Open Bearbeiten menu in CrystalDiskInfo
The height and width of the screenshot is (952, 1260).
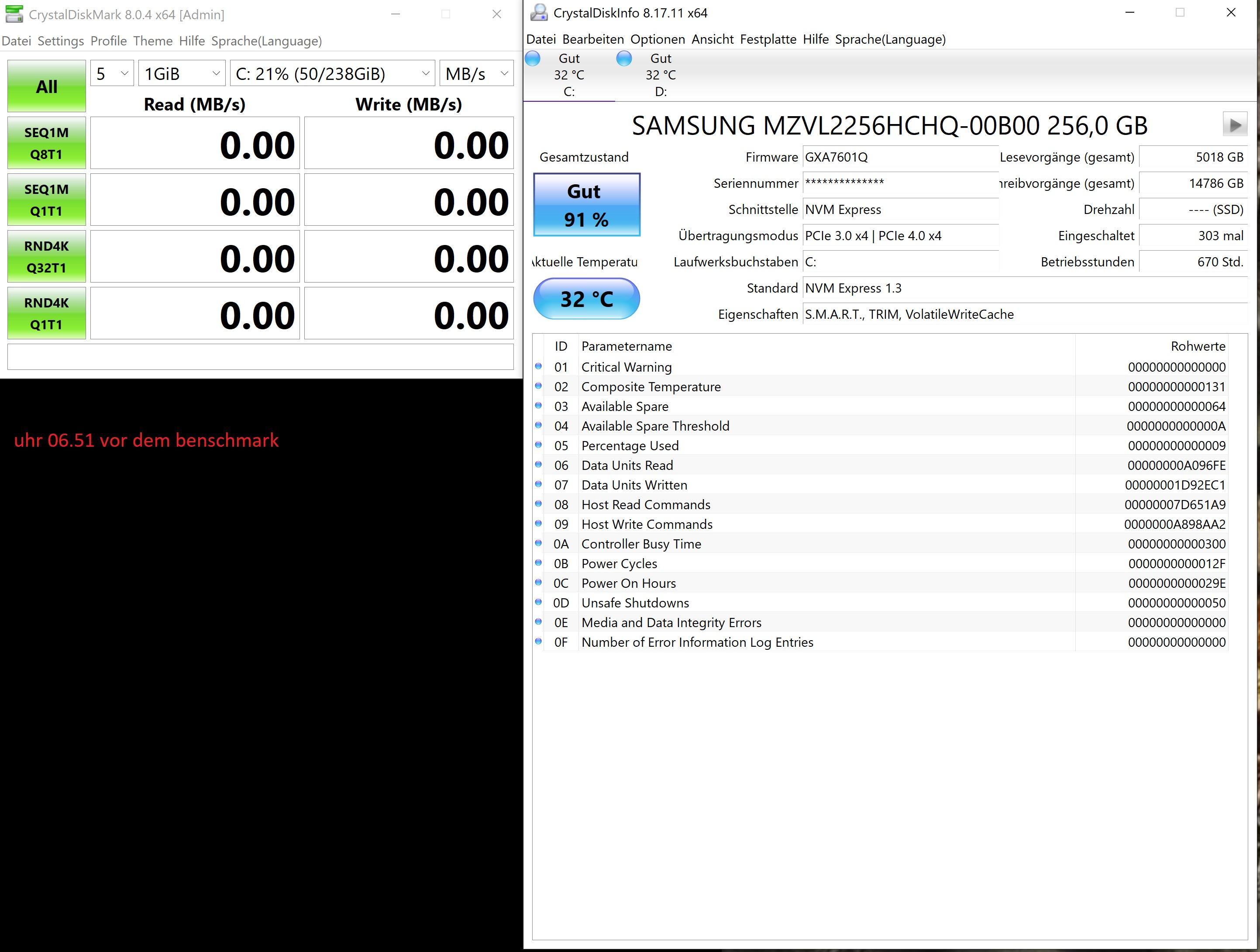[x=593, y=39]
